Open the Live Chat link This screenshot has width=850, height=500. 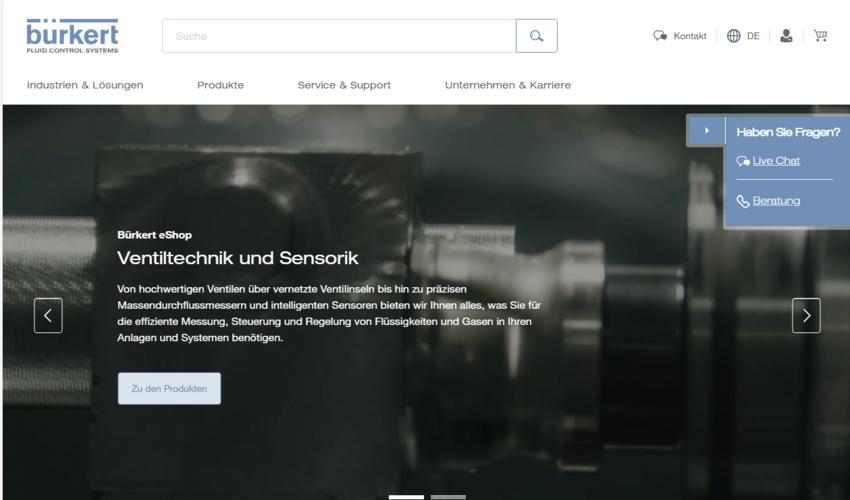[776, 161]
